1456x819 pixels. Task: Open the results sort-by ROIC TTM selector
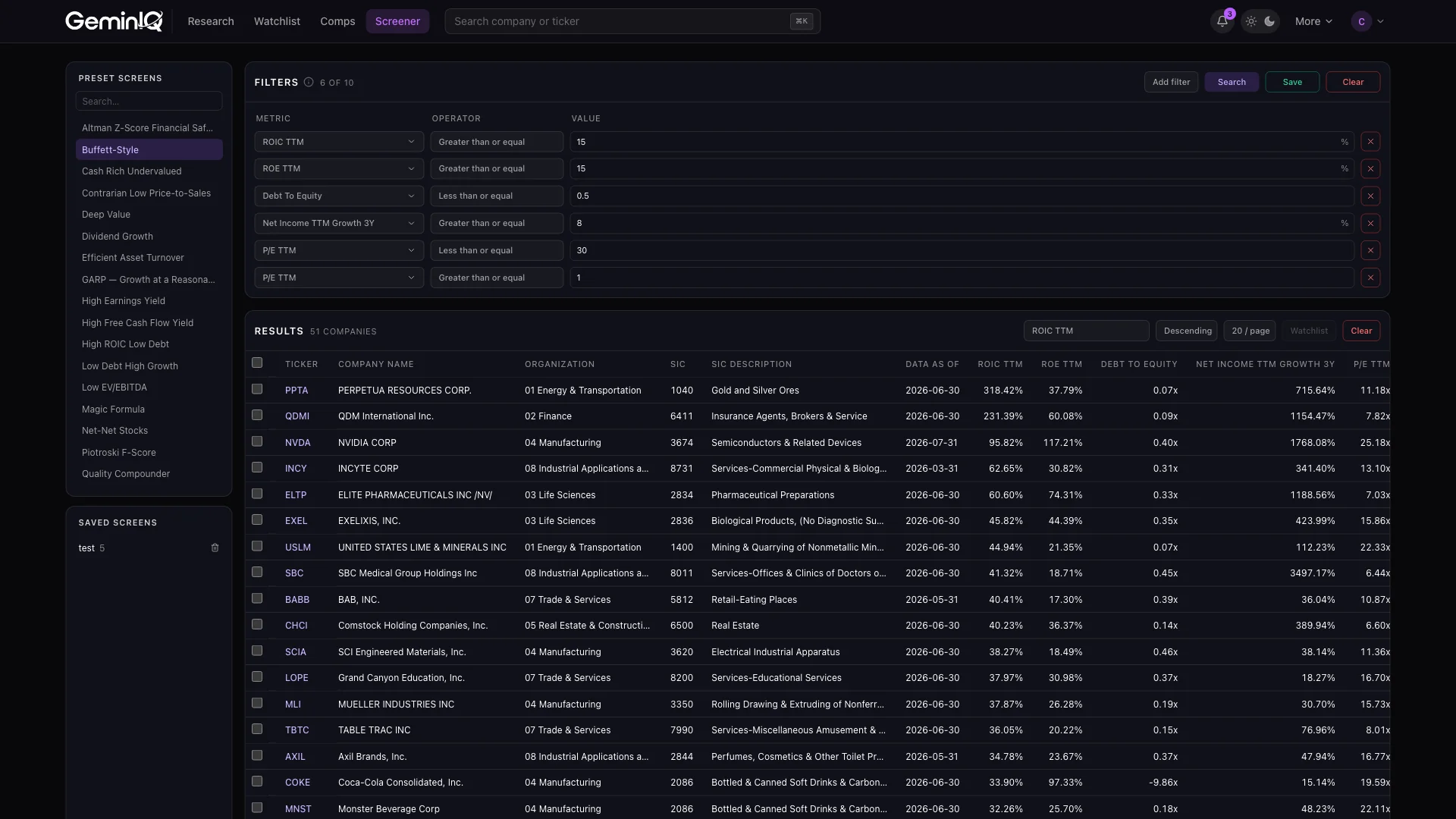(1086, 331)
